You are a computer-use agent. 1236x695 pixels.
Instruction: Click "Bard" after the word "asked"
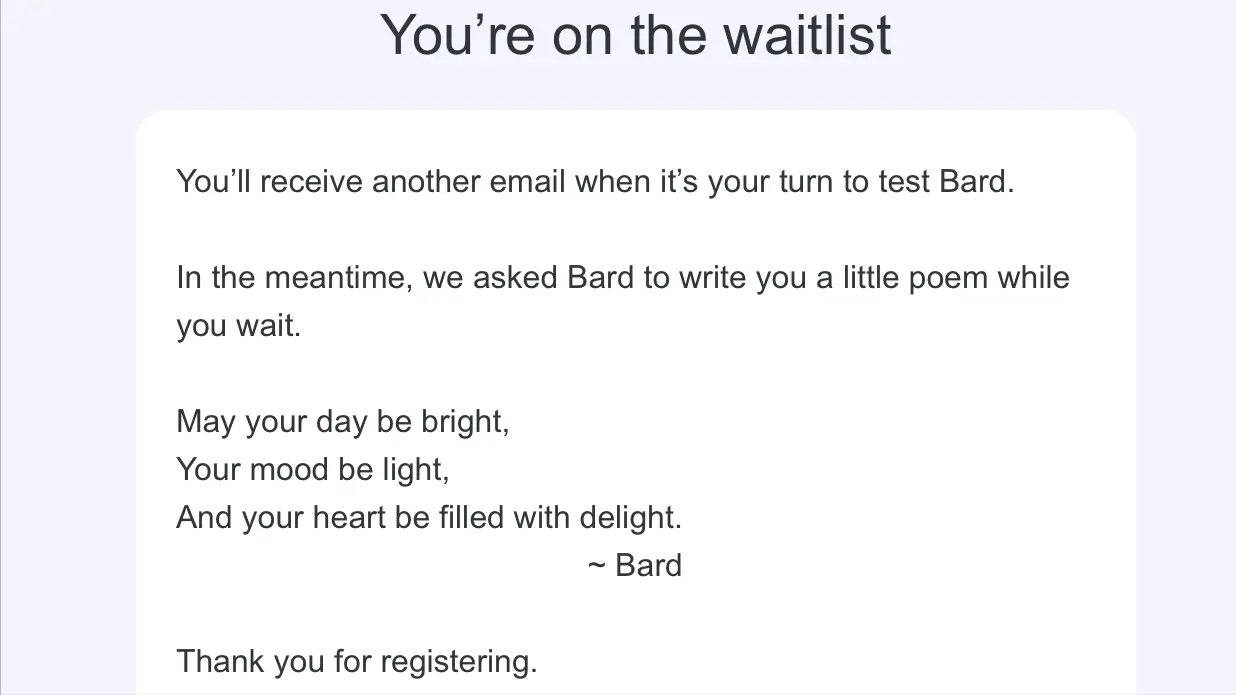pos(600,277)
